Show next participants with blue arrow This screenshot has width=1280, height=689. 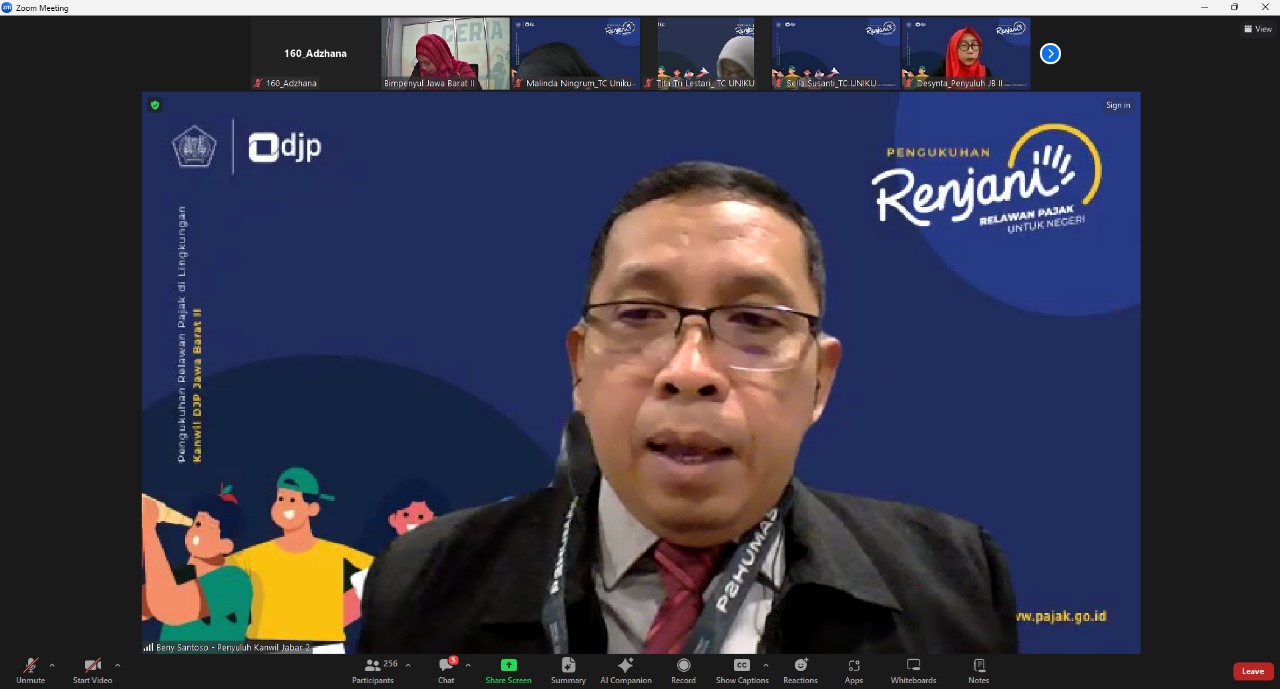click(x=1050, y=53)
